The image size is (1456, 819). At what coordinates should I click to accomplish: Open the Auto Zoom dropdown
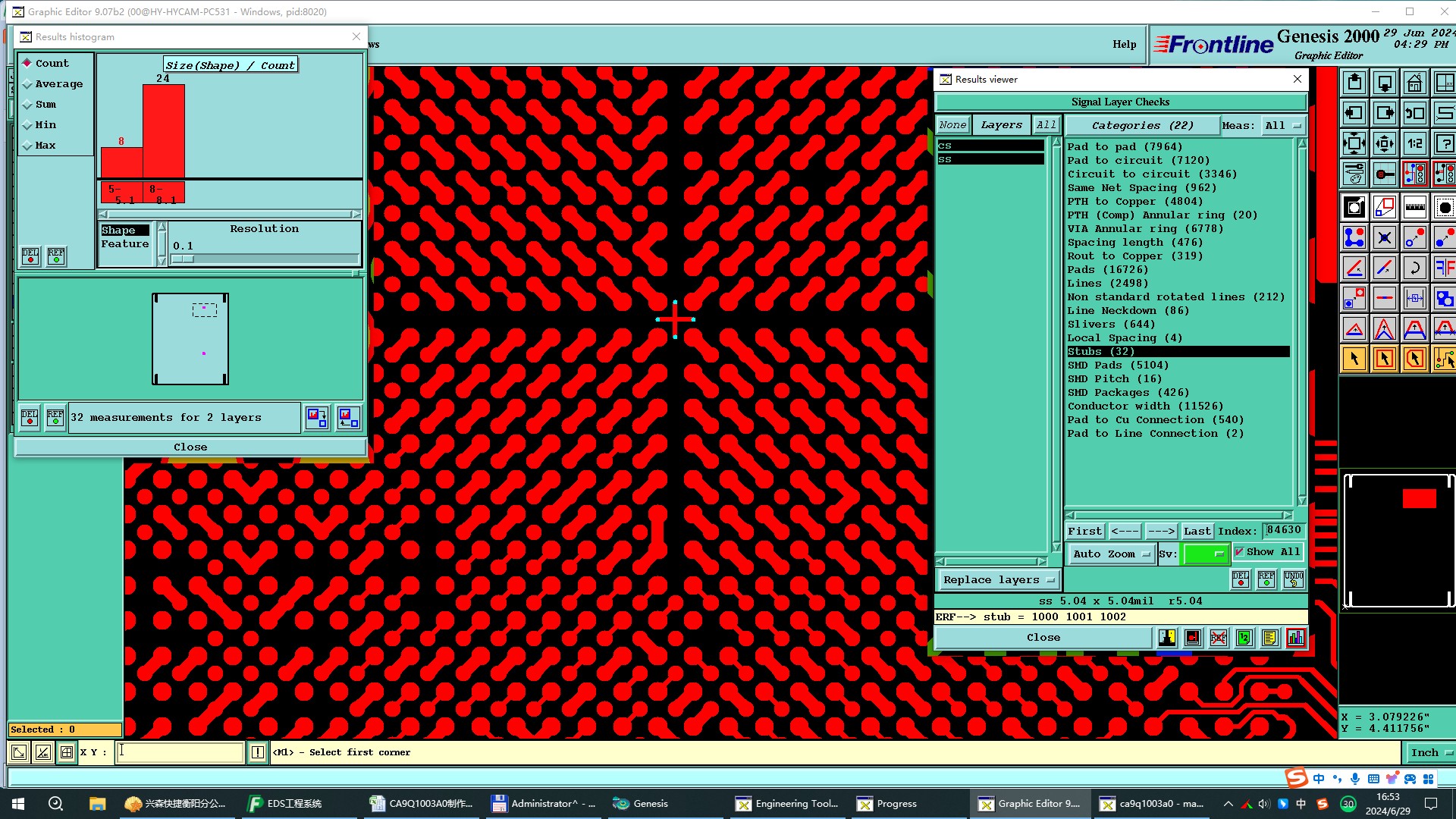tap(1111, 554)
